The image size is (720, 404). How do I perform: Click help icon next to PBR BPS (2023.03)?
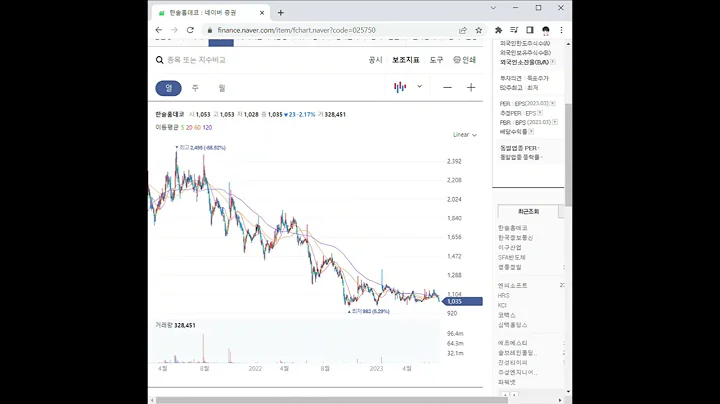click(555, 122)
